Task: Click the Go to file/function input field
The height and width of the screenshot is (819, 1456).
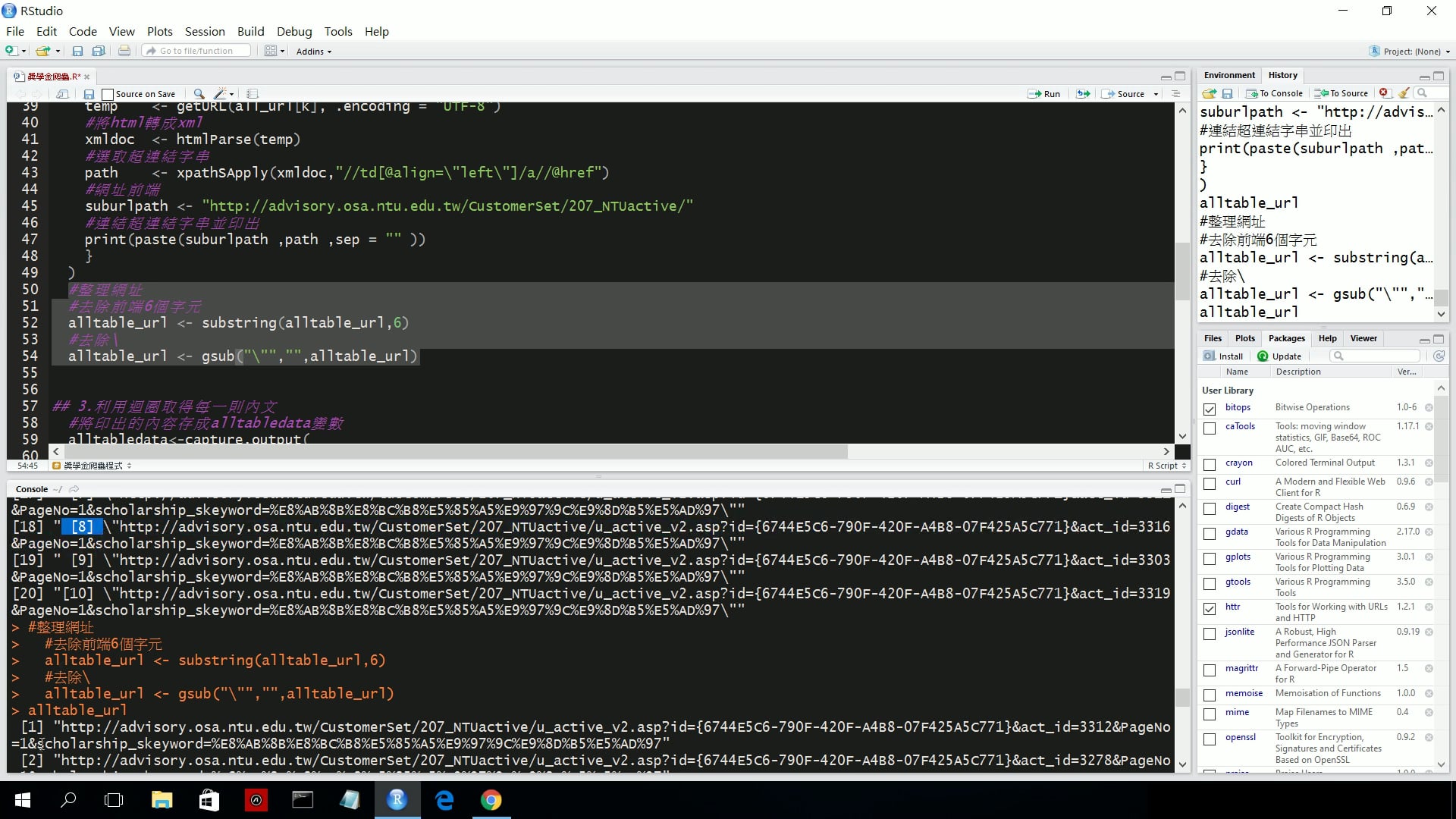Action: pos(197,51)
